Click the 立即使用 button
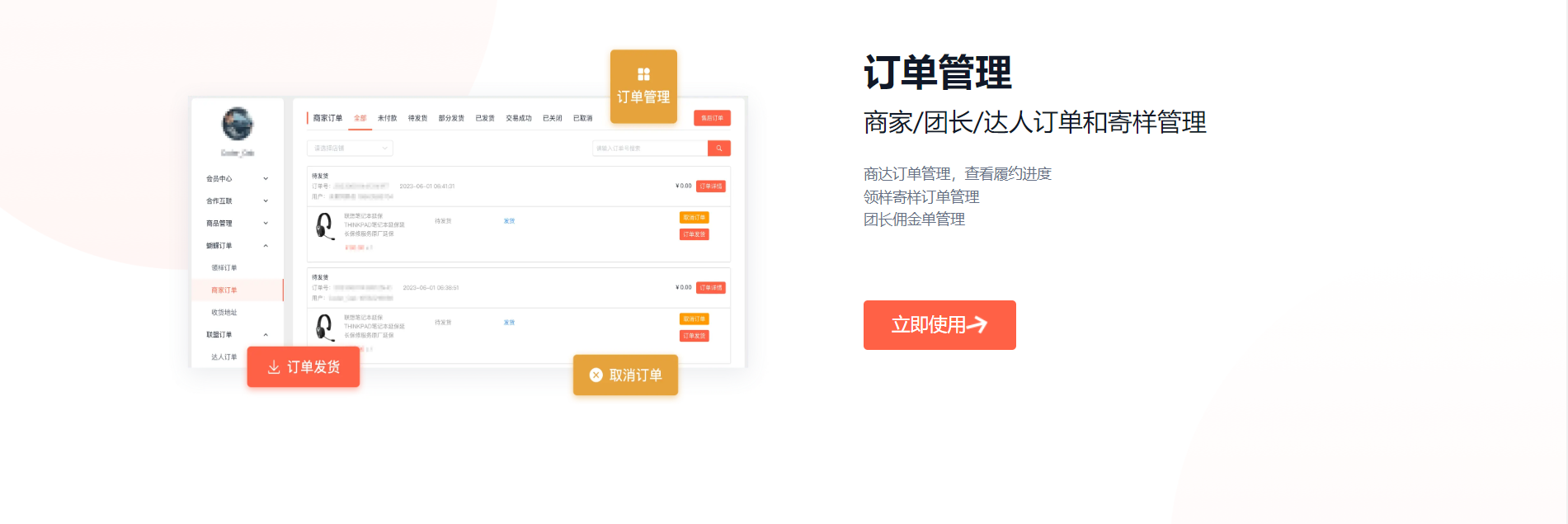Screen dimensions: 1568x524 click(x=939, y=325)
